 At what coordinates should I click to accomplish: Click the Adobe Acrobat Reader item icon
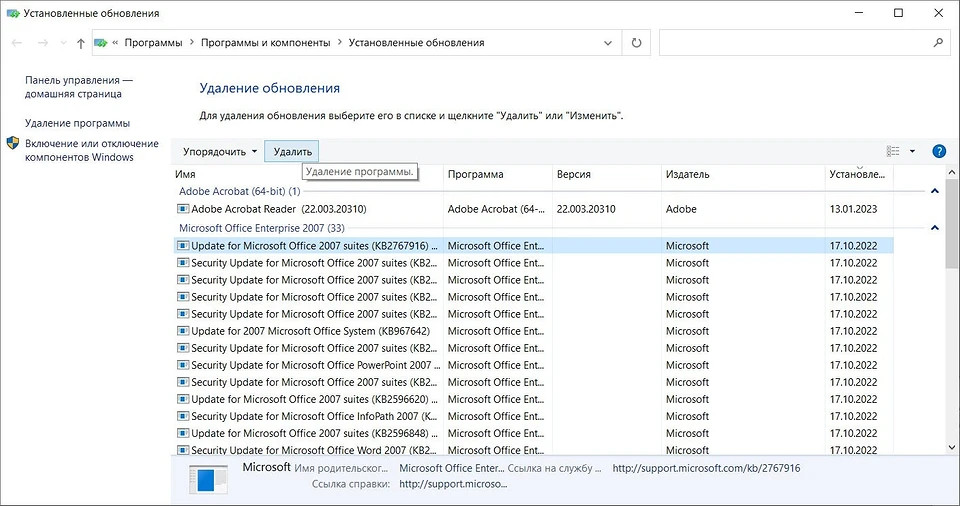point(183,209)
